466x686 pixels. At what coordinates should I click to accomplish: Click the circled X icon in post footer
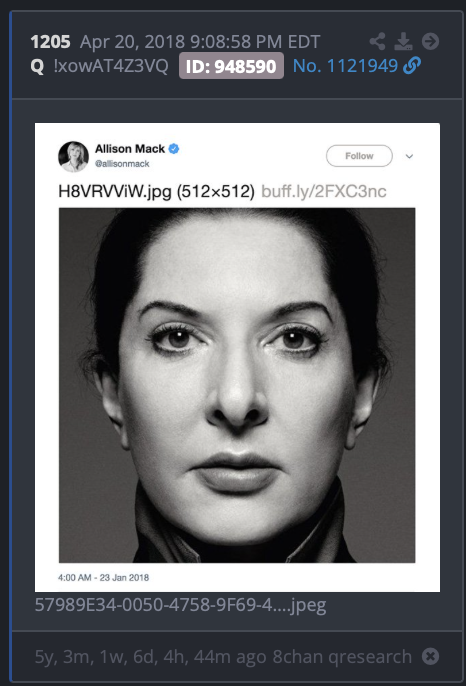(x=431, y=656)
